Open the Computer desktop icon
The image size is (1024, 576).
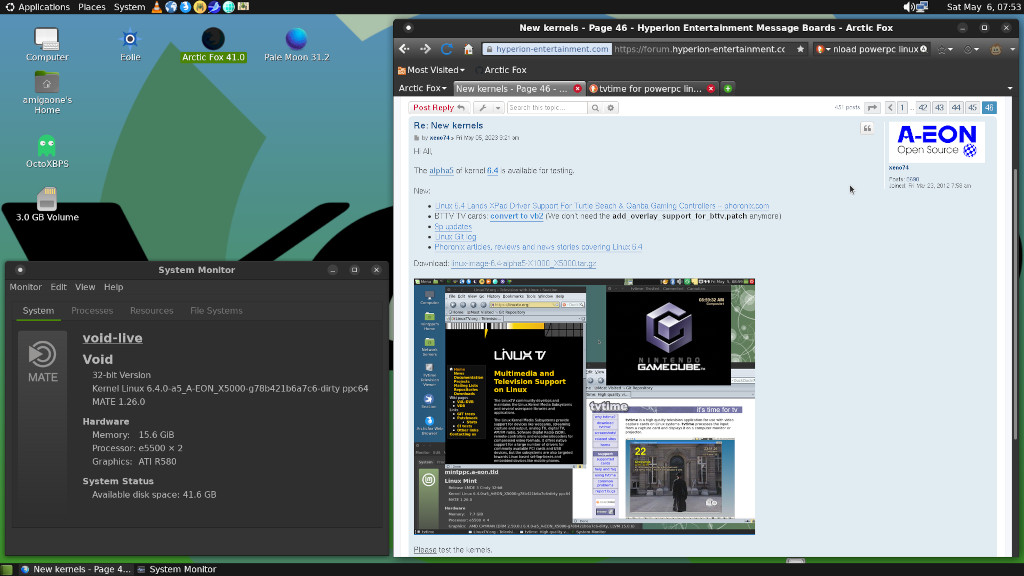pyautogui.click(x=47, y=44)
